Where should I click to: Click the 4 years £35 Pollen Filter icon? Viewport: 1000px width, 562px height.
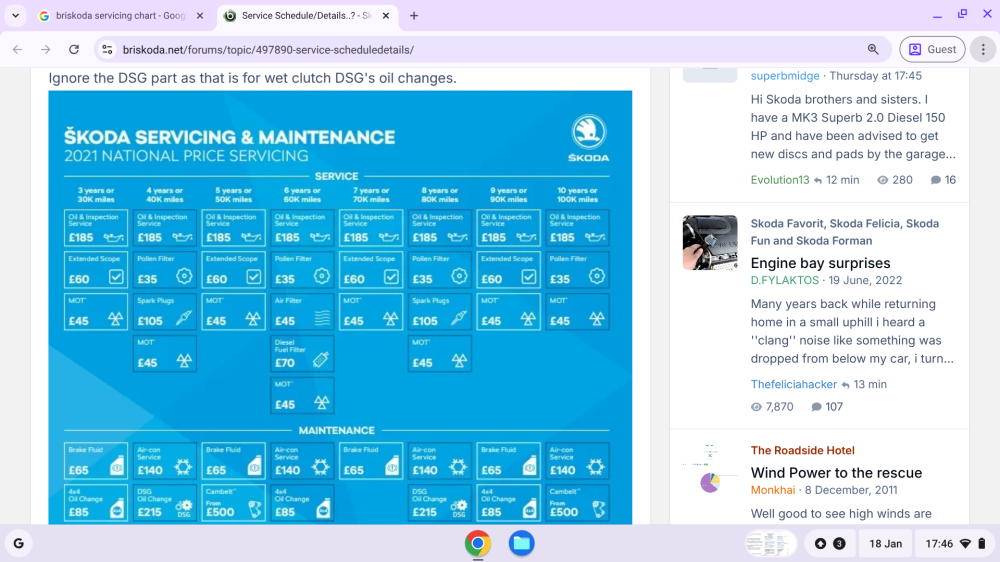click(184, 276)
